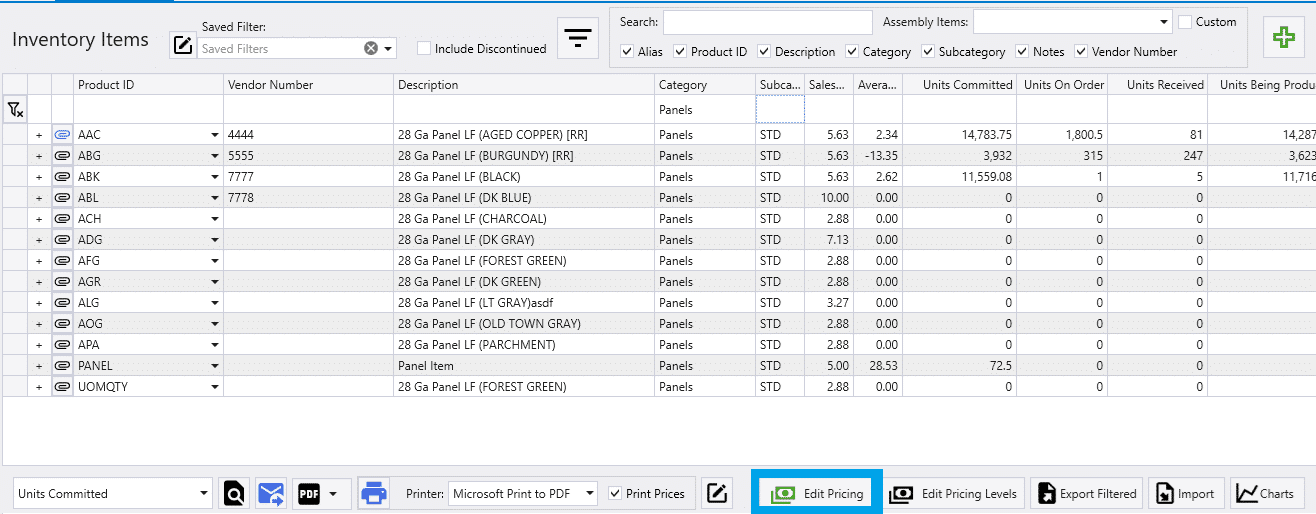Enable the Custom checkbox
The width and height of the screenshot is (1316, 514).
(x=1185, y=22)
